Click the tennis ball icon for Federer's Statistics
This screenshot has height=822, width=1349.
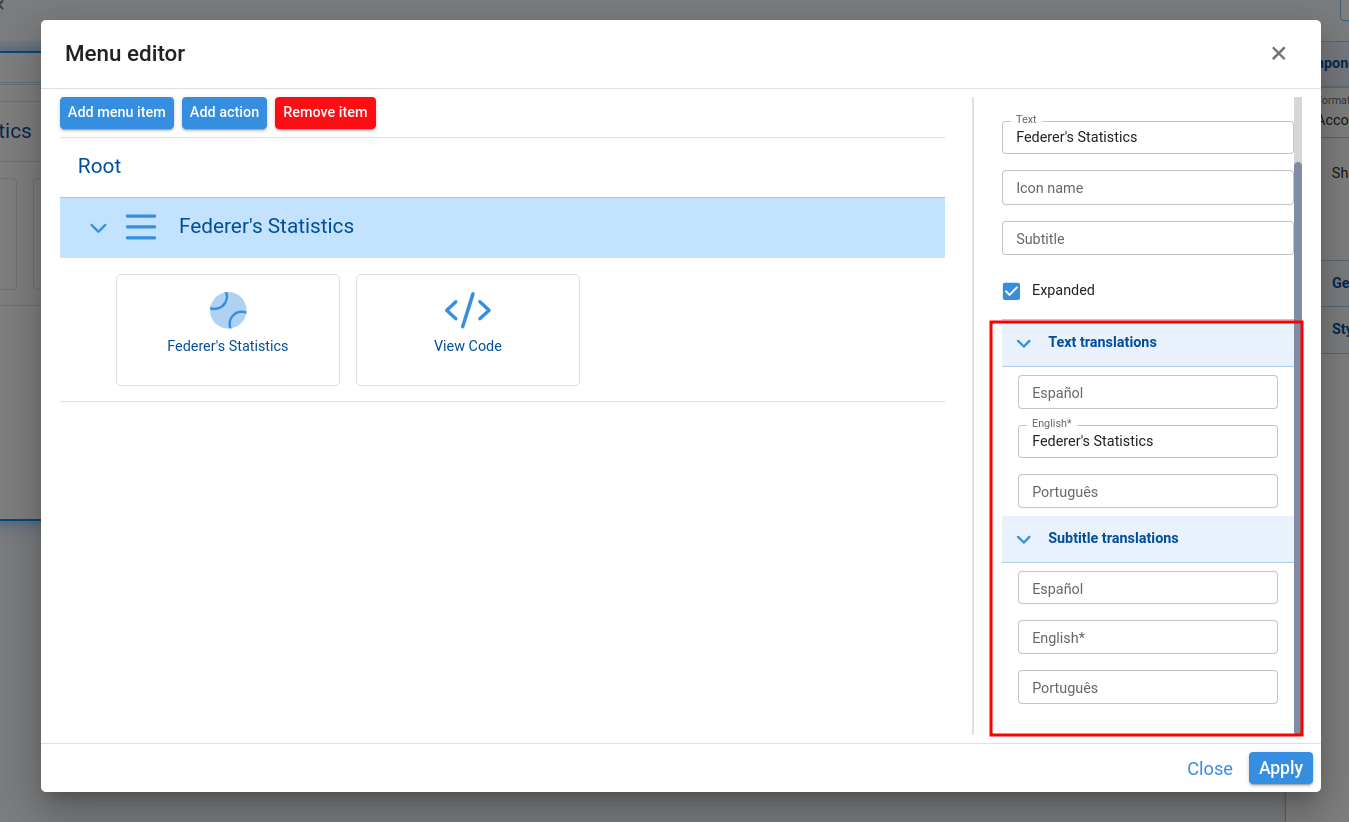[228, 311]
